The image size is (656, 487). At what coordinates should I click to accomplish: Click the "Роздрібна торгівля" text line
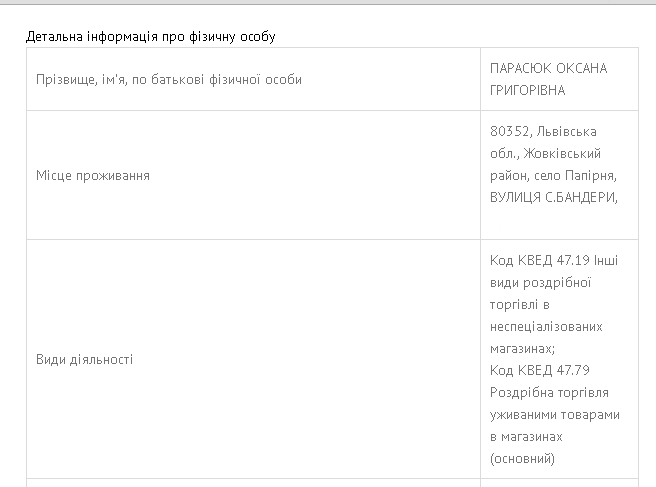tap(549, 393)
